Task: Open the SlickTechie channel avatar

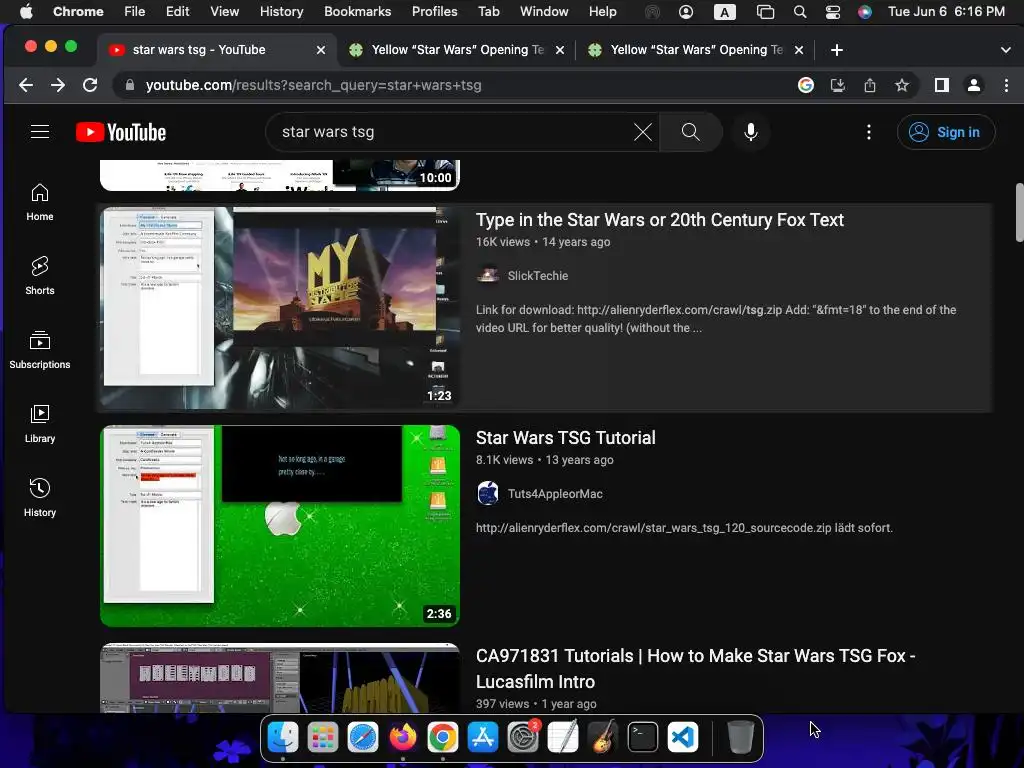Action: click(488, 275)
